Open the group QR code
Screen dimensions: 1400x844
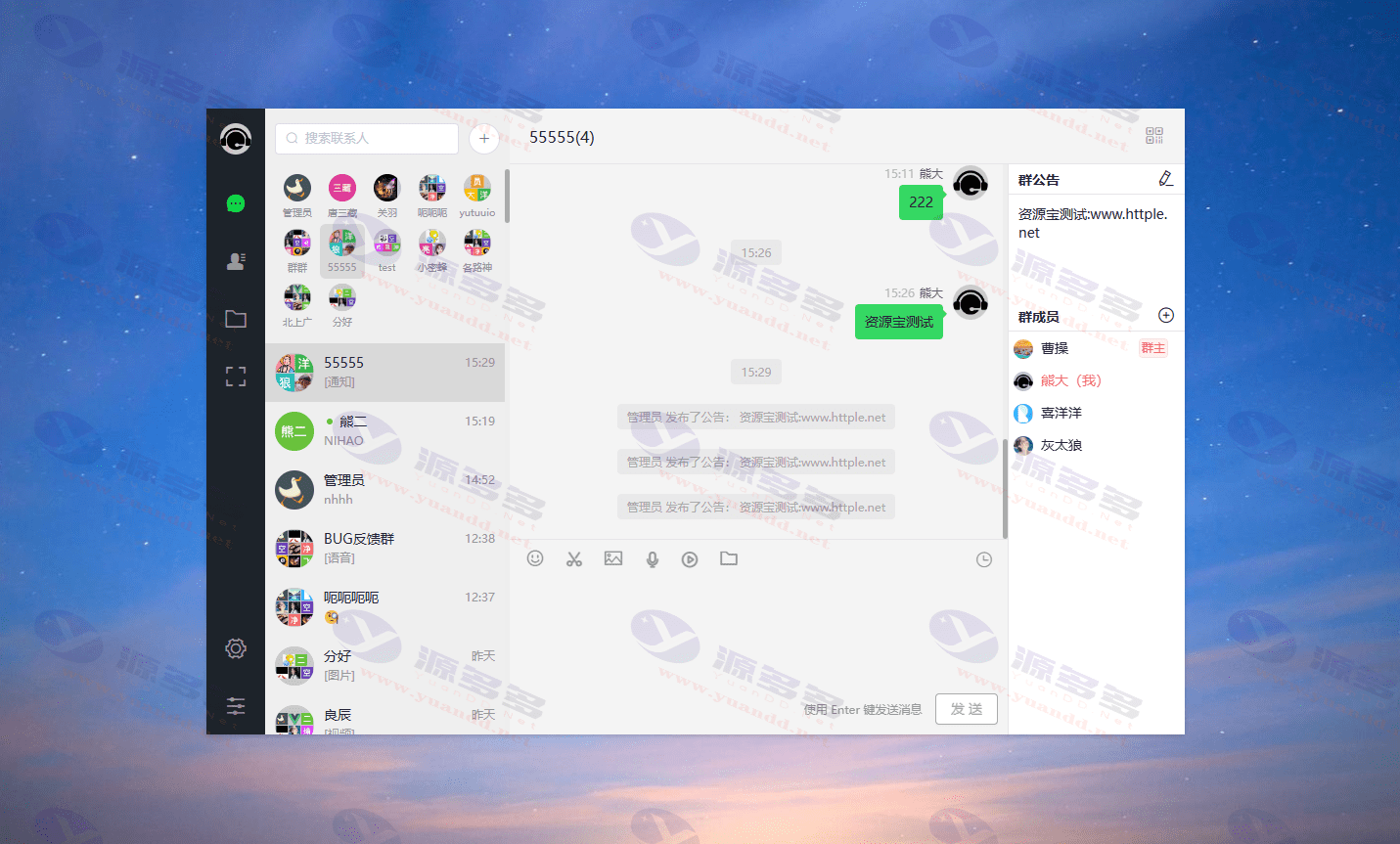[x=1154, y=136]
